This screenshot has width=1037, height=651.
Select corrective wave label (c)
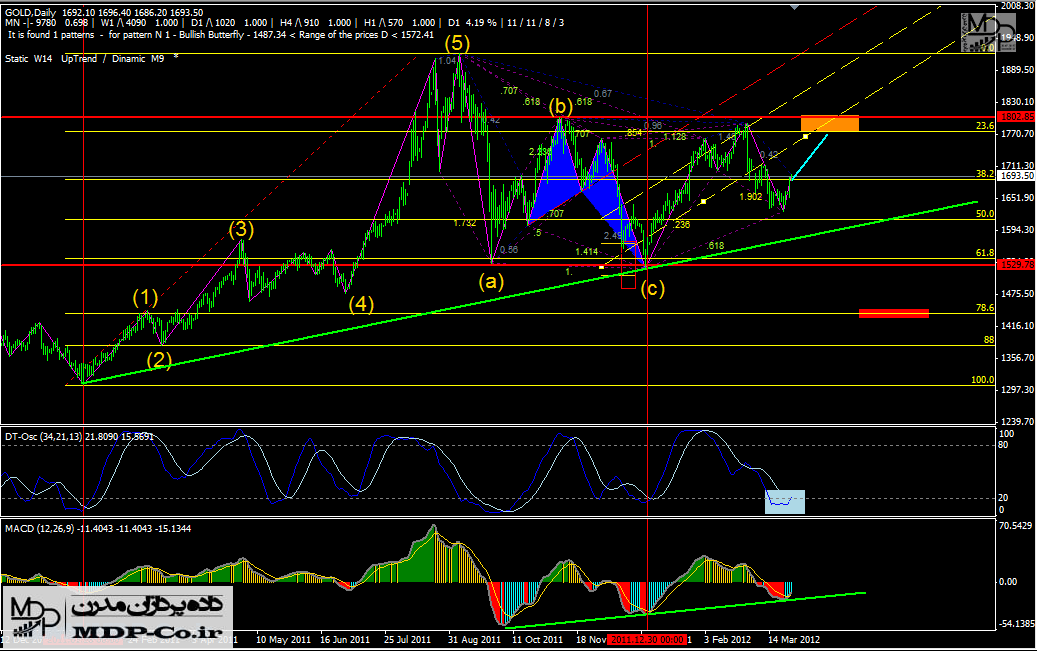[x=652, y=288]
